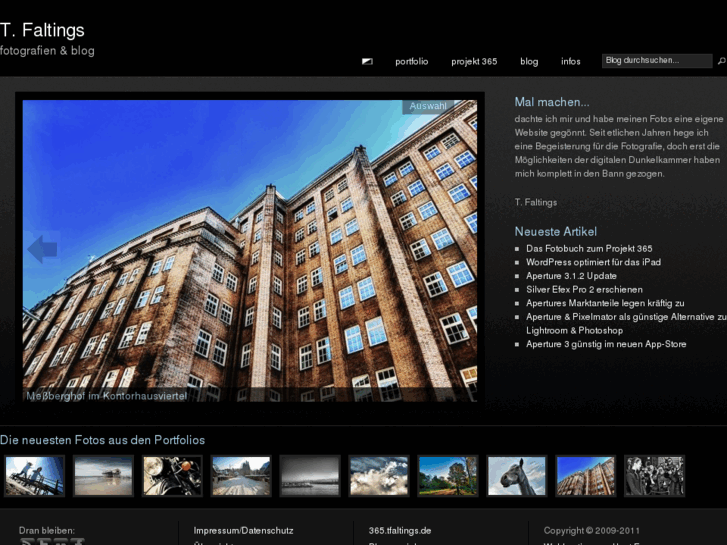Image resolution: width=727 pixels, height=545 pixels.
Task: Open small thumbnail of brick building
Action: pos(585,476)
